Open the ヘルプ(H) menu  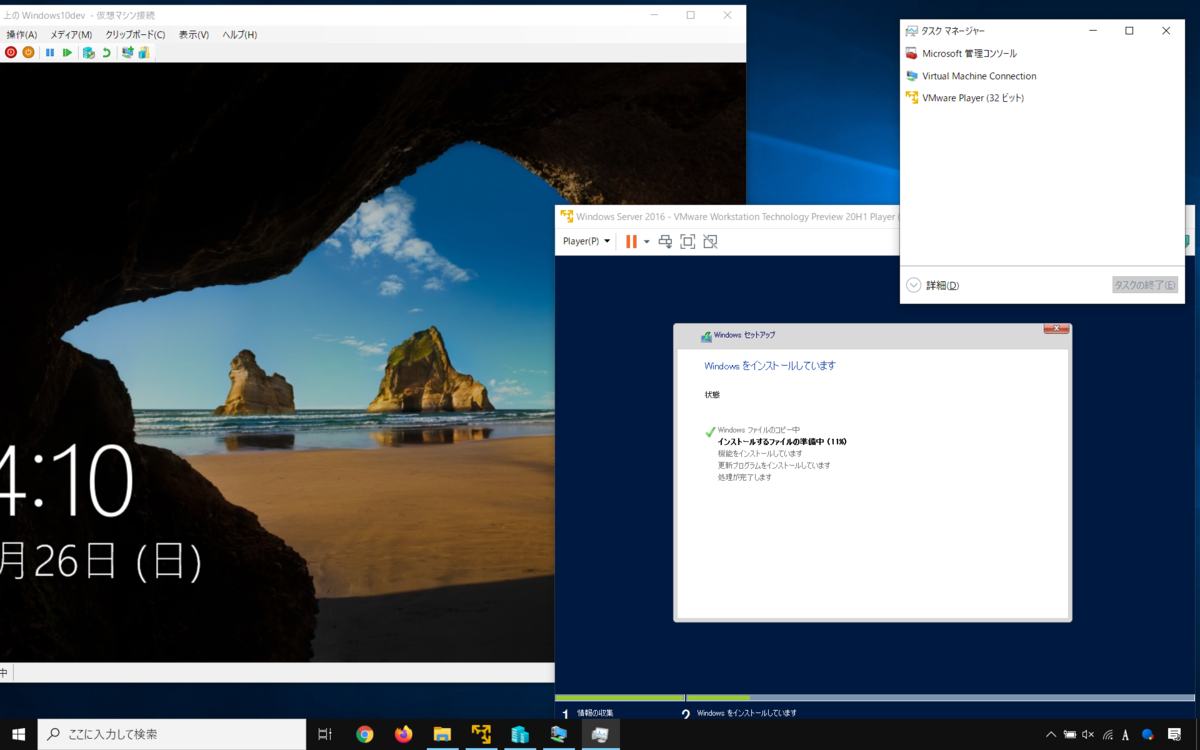(239, 35)
